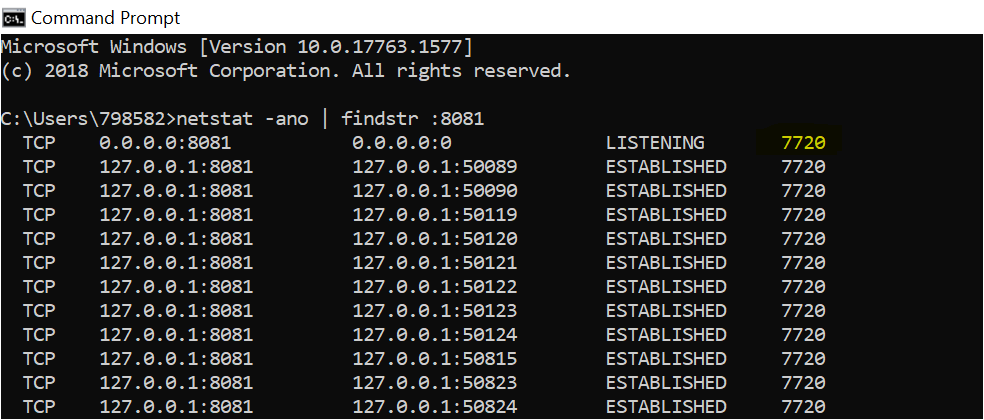Click foreign address 0.0.0.0:0

[402, 143]
